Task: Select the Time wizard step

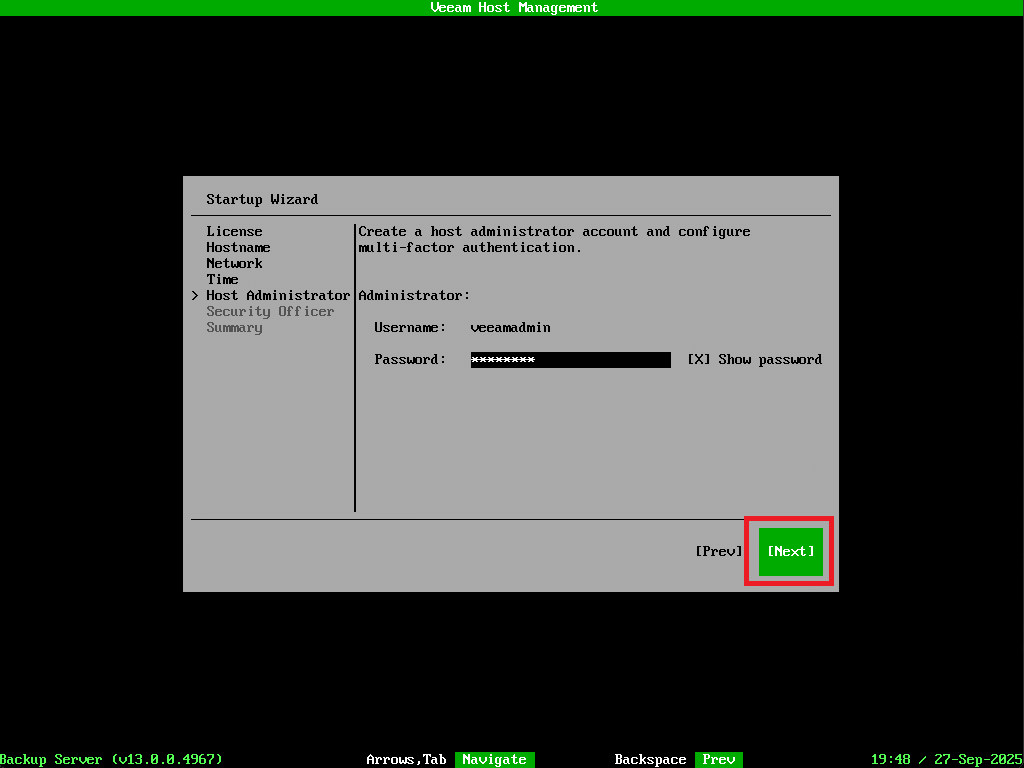Action: click(222, 280)
